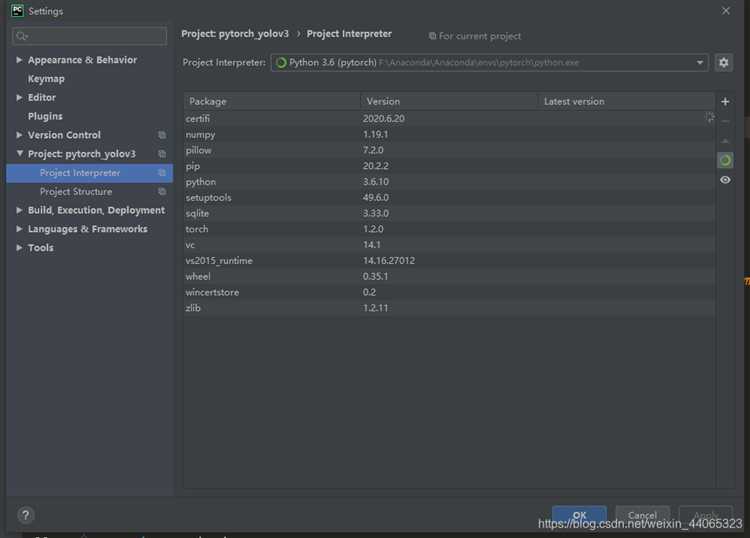
Task: Click the PyCharm logo in the title bar
Action: click(17, 11)
